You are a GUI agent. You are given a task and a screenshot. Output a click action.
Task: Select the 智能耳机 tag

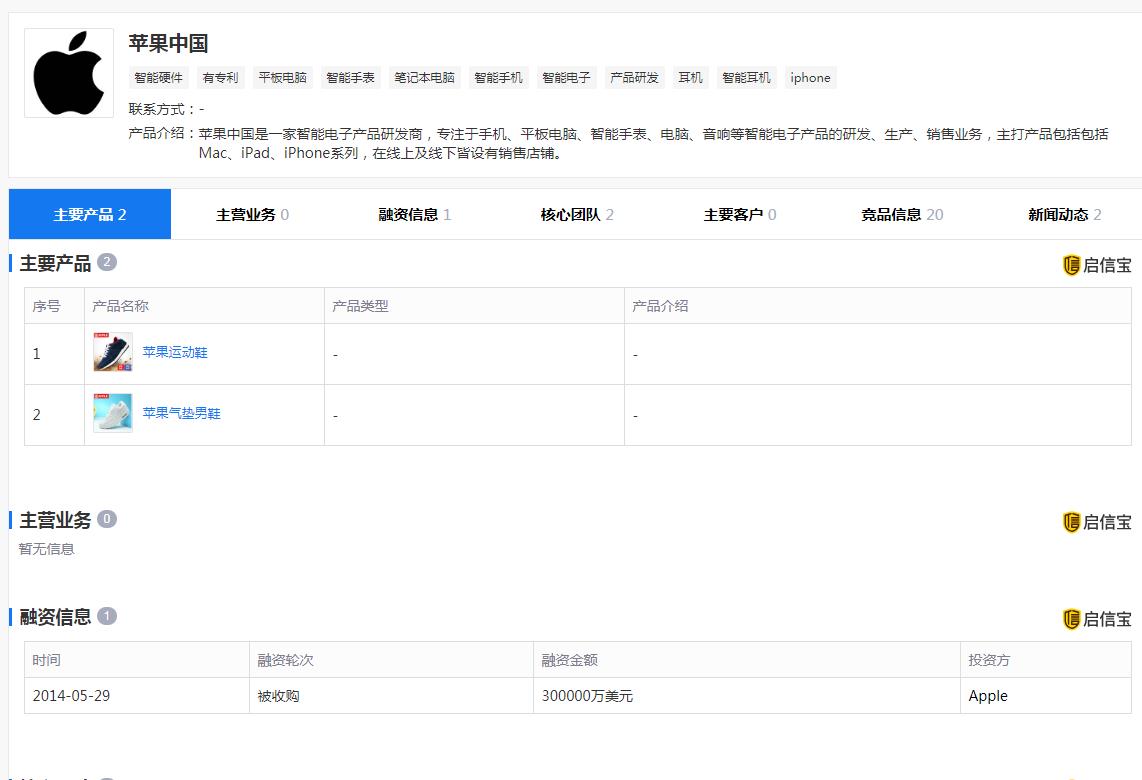tap(747, 78)
